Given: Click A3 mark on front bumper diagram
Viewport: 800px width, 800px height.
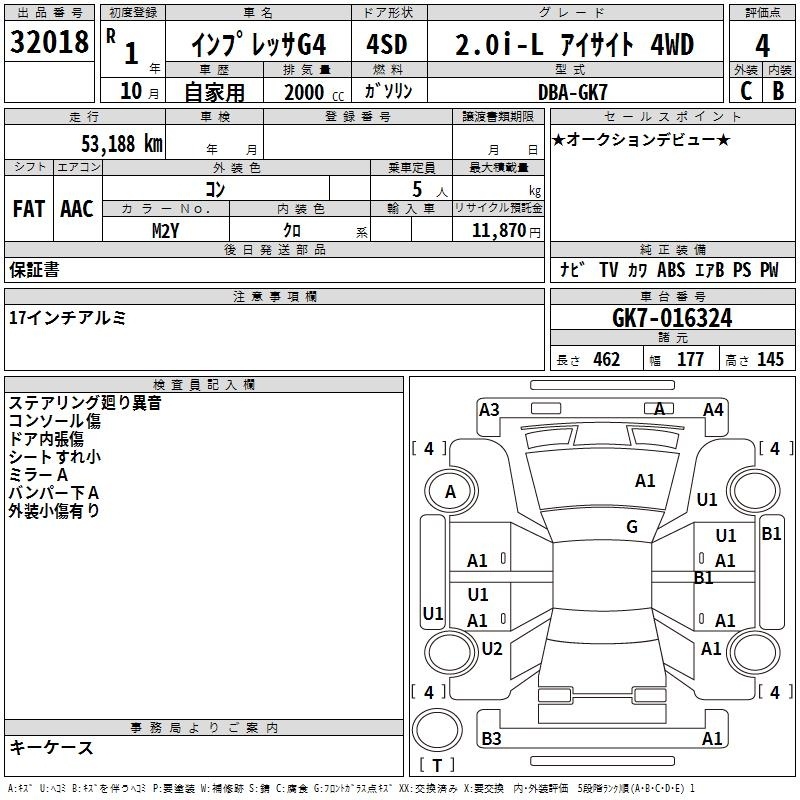Looking at the screenshot, I should [489, 410].
